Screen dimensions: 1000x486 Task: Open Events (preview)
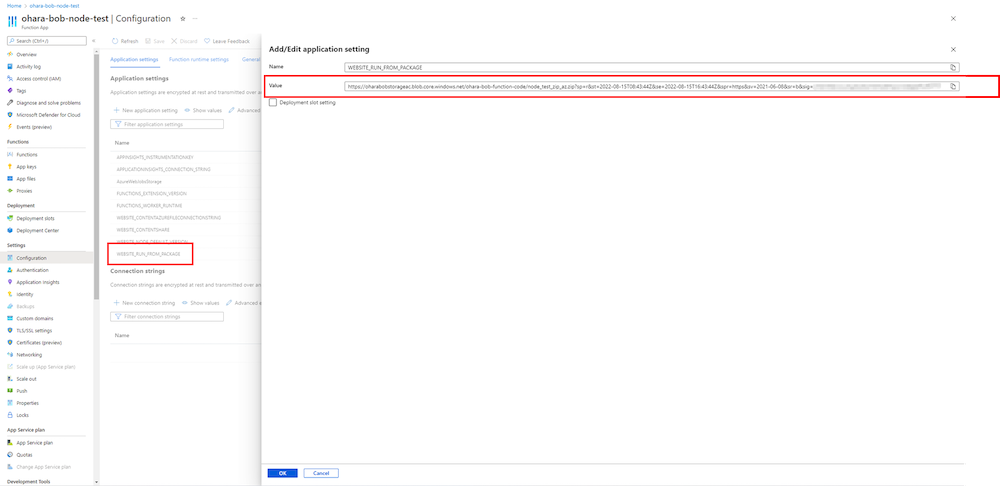pyautogui.click(x=34, y=127)
